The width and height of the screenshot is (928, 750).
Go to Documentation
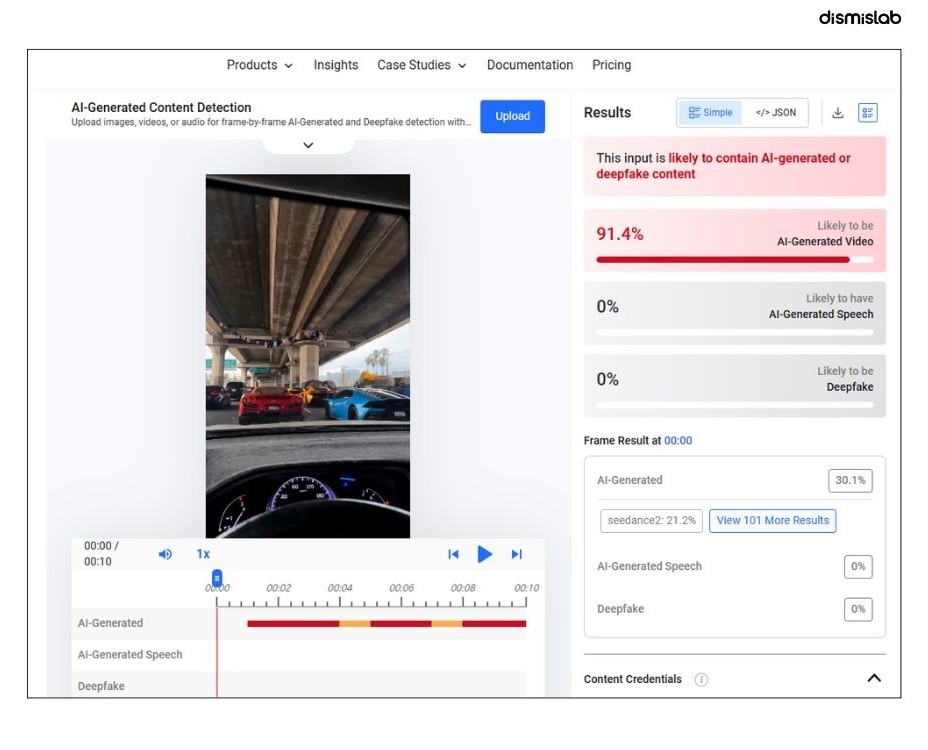click(x=530, y=65)
